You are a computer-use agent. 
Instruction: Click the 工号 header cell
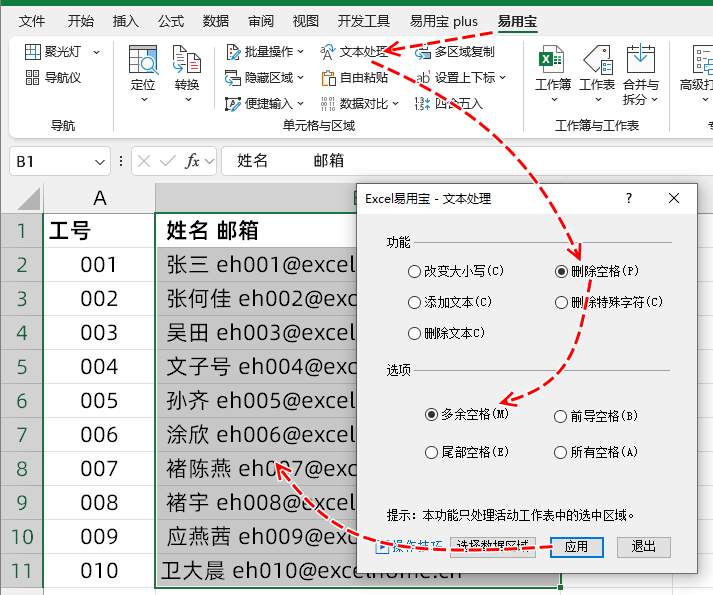coord(99,231)
